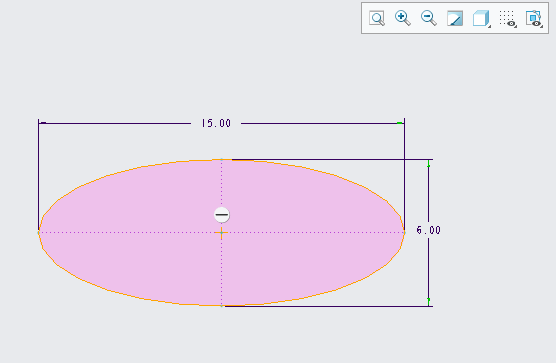The width and height of the screenshot is (556, 363).
Task: Pick the bottom vertex of the ellipse
Action: pyautogui.click(x=222, y=306)
